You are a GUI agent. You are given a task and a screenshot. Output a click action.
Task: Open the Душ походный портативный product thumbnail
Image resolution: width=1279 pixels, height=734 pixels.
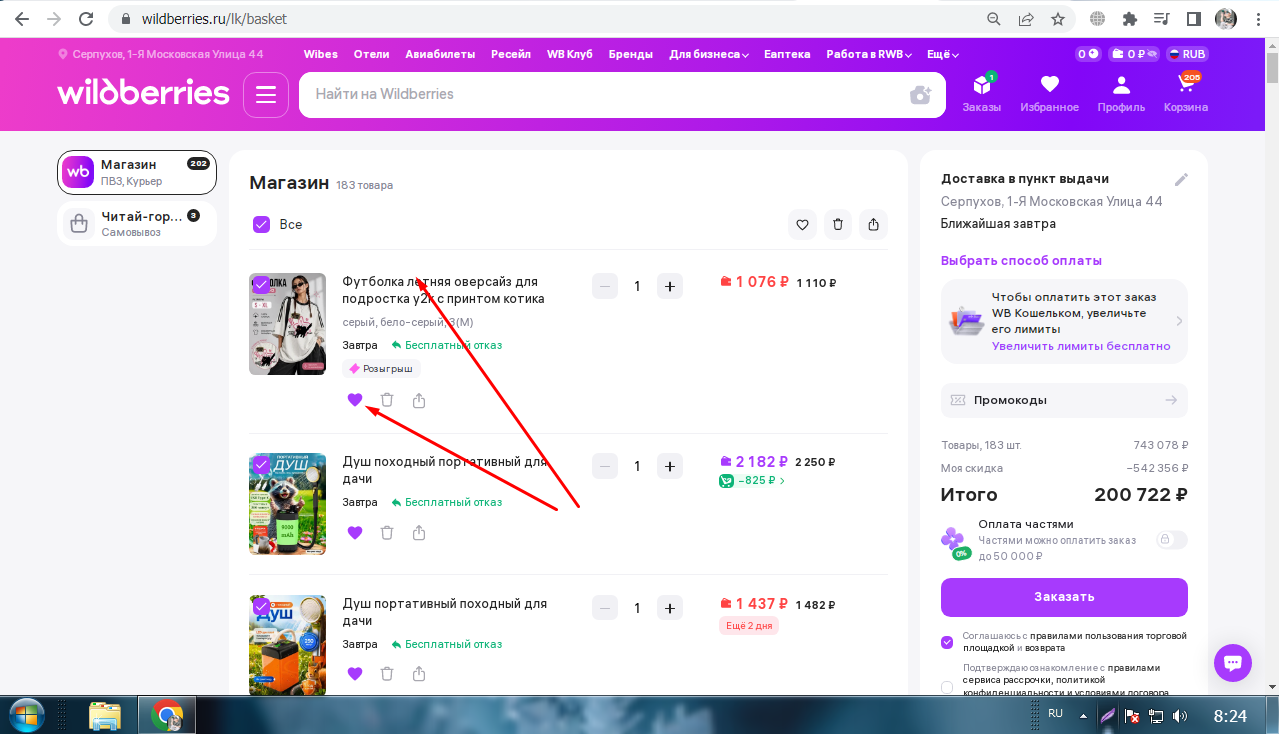pyautogui.click(x=287, y=504)
